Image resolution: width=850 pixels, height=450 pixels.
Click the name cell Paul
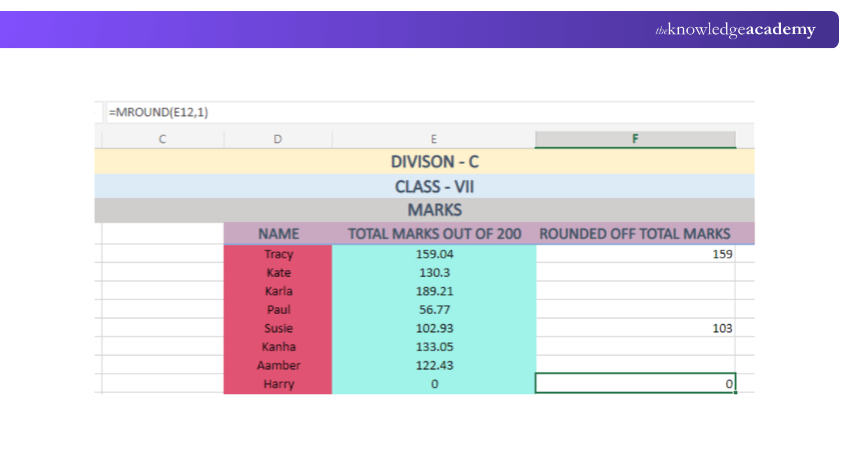(x=278, y=310)
